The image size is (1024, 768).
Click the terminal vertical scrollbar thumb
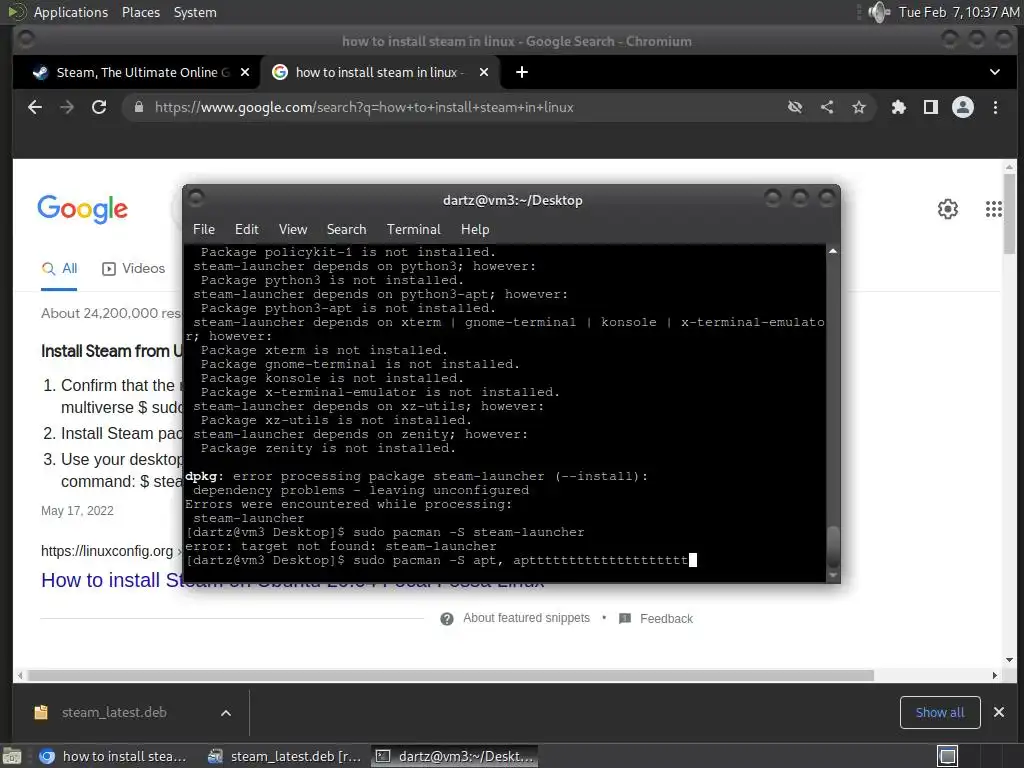(x=833, y=546)
